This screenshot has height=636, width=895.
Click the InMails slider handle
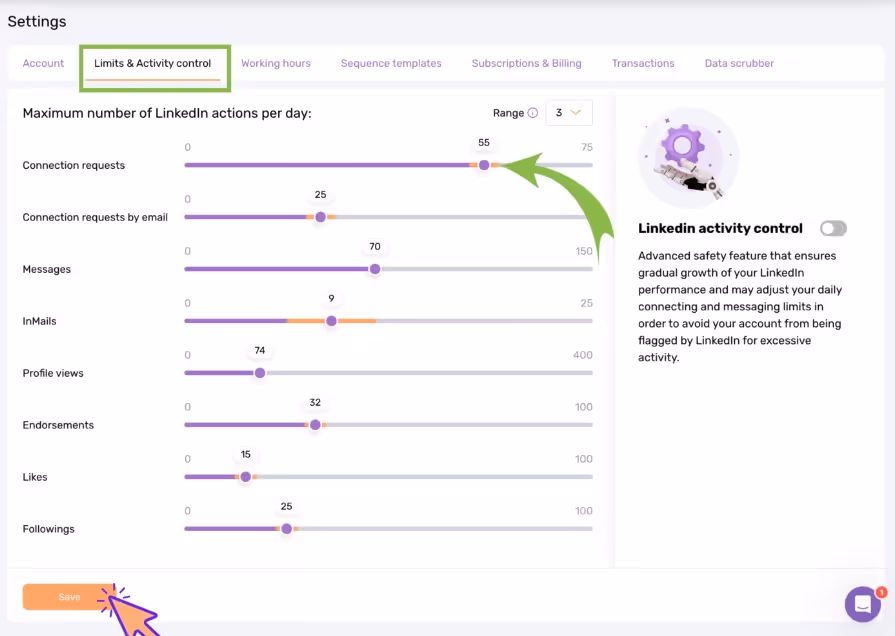point(332,321)
